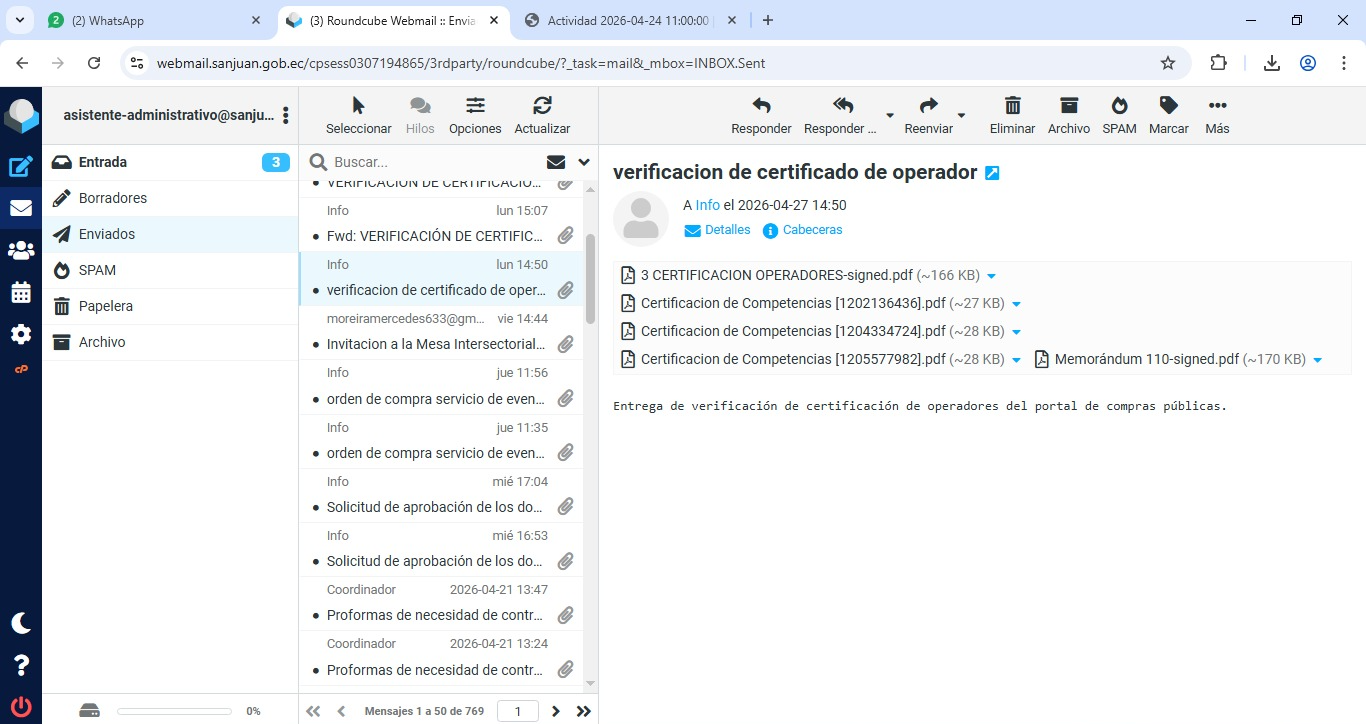
Task: Open the compose new message sidebar icon
Action: pyautogui.click(x=21, y=167)
